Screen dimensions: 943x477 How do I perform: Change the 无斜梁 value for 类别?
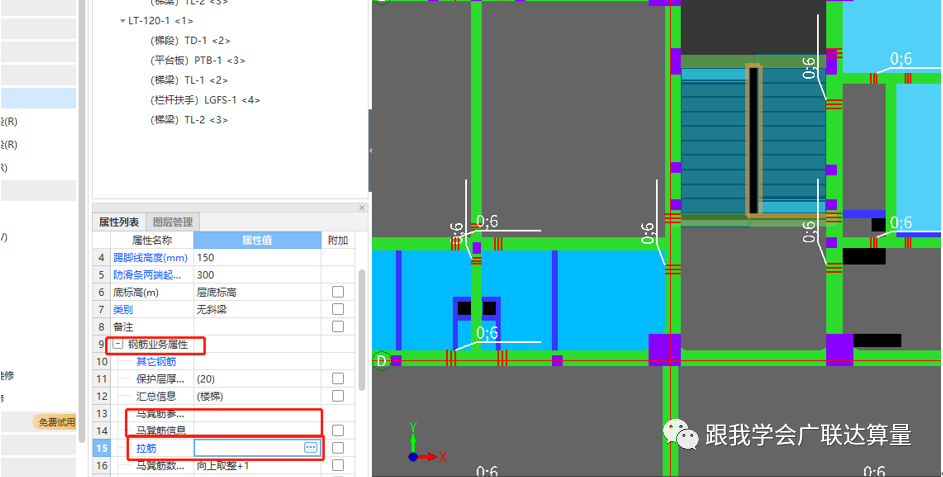click(x=257, y=310)
